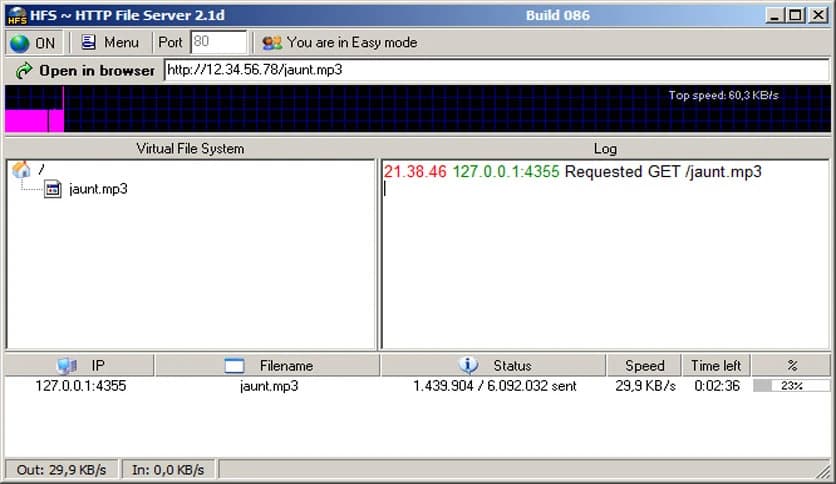Screen dimensions: 836x484
Task: Click the Port number field
Action: 219,42
